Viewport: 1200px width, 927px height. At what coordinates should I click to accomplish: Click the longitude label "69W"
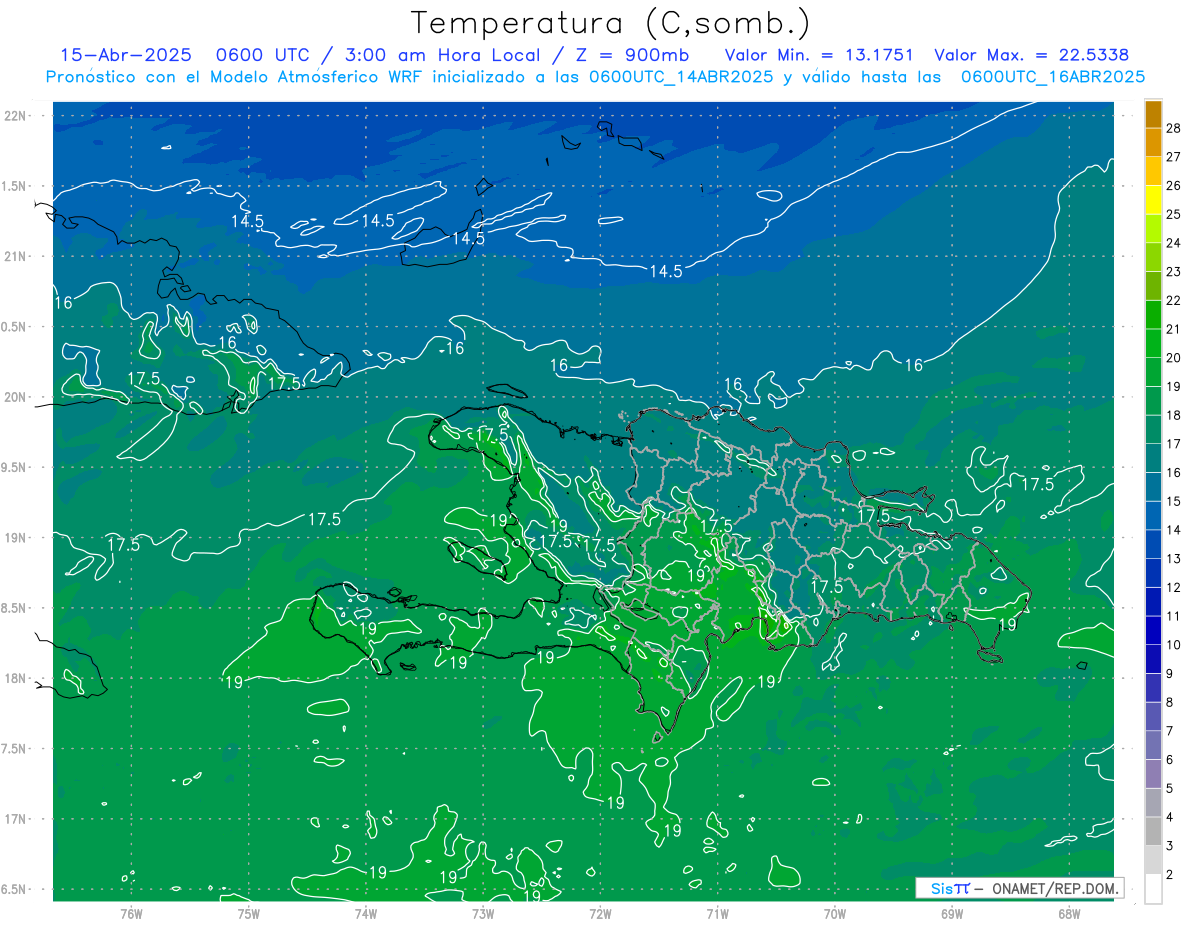(x=952, y=914)
